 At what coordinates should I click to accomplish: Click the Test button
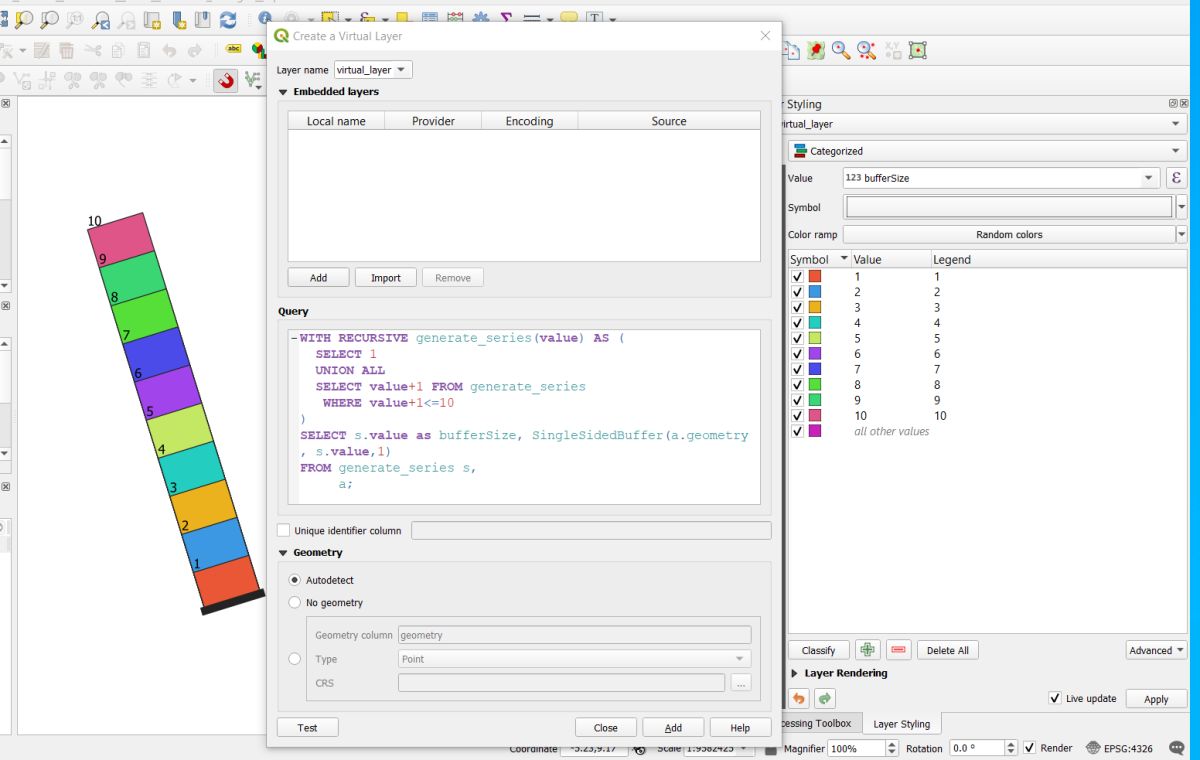307,728
